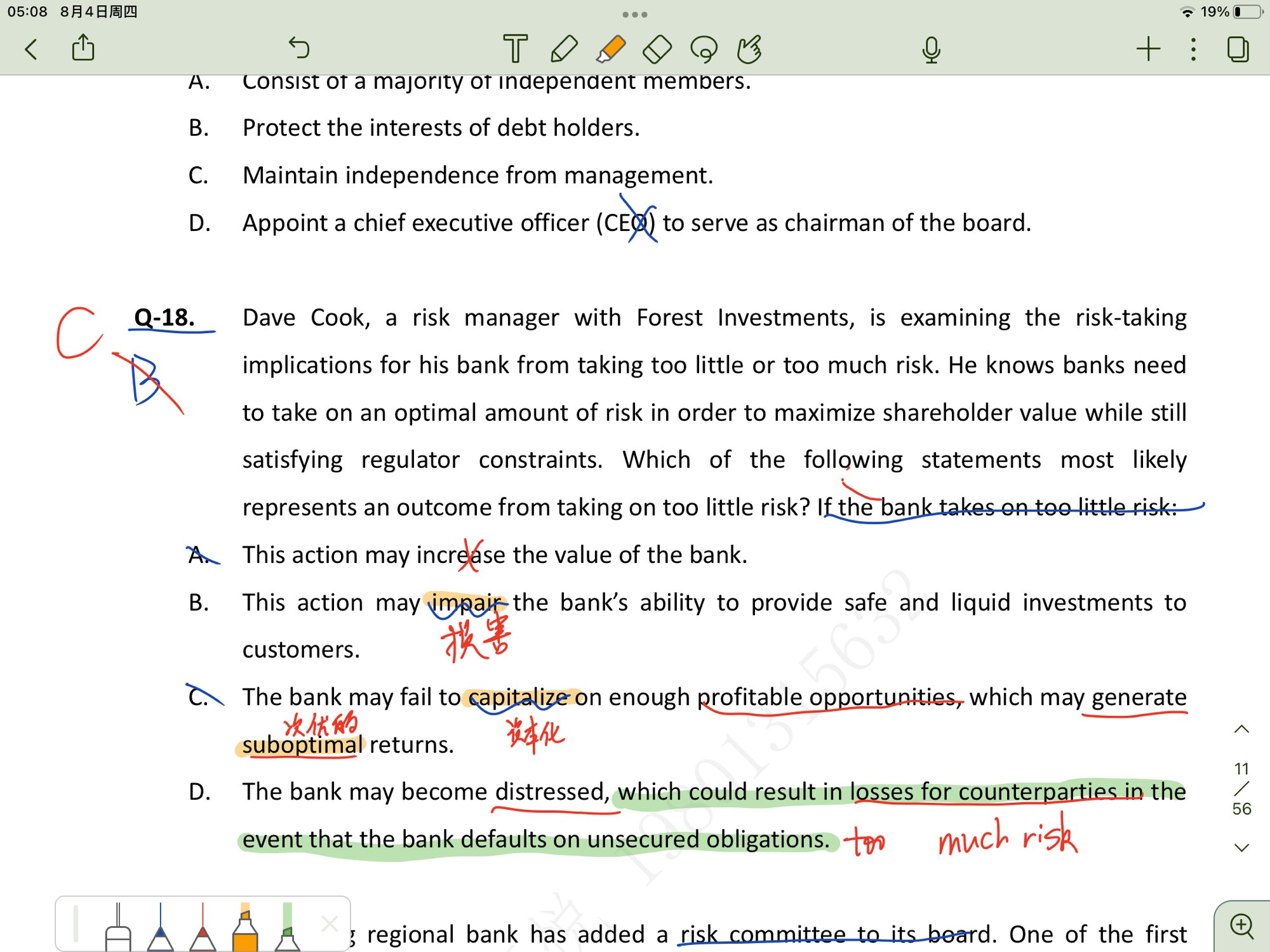Viewport: 1270px width, 952px height.
Task: Open the top-center three dots multitasking menu
Action: [634, 14]
